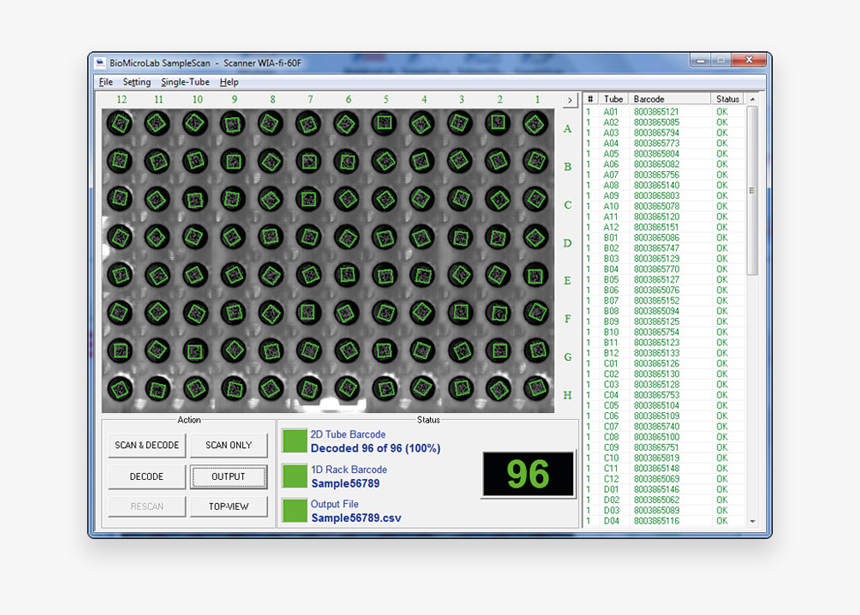
Task: Select the tube in row E, column 4
Action: coord(422,275)
